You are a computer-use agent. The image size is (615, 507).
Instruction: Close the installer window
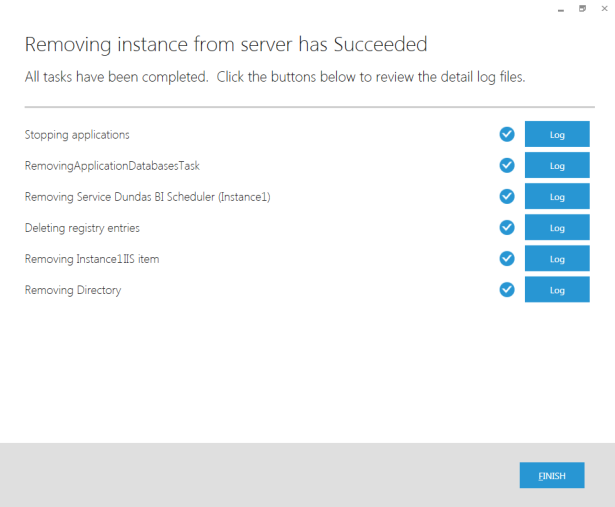pos(604,9)
